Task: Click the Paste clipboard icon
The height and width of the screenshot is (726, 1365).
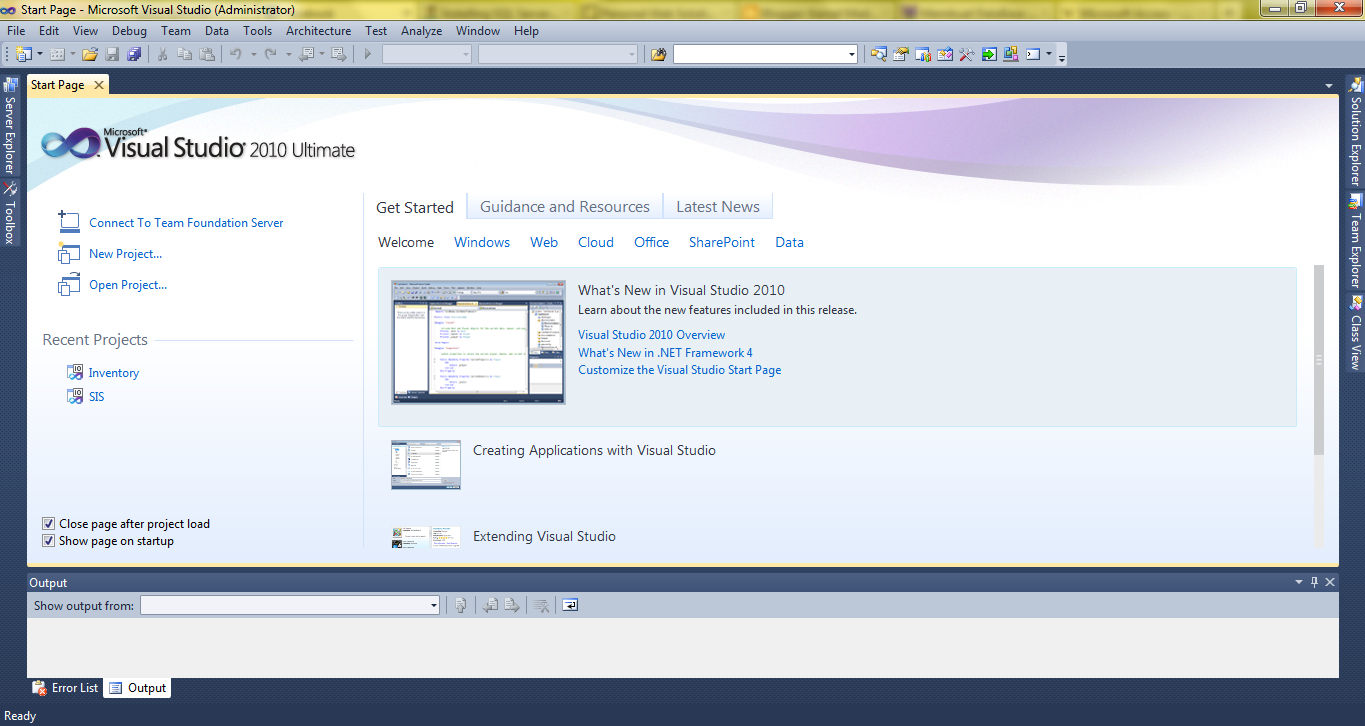Action: [207, 54]
